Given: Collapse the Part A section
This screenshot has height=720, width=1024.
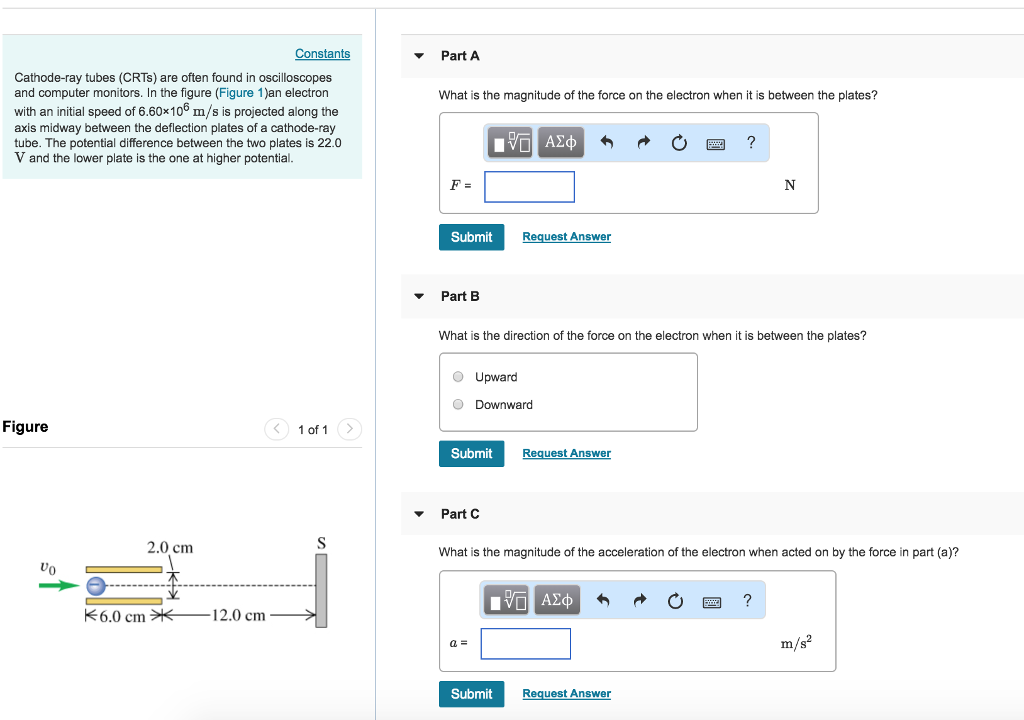Looking at the screenshot, I should pyautogui.click(x=419, y=56).
